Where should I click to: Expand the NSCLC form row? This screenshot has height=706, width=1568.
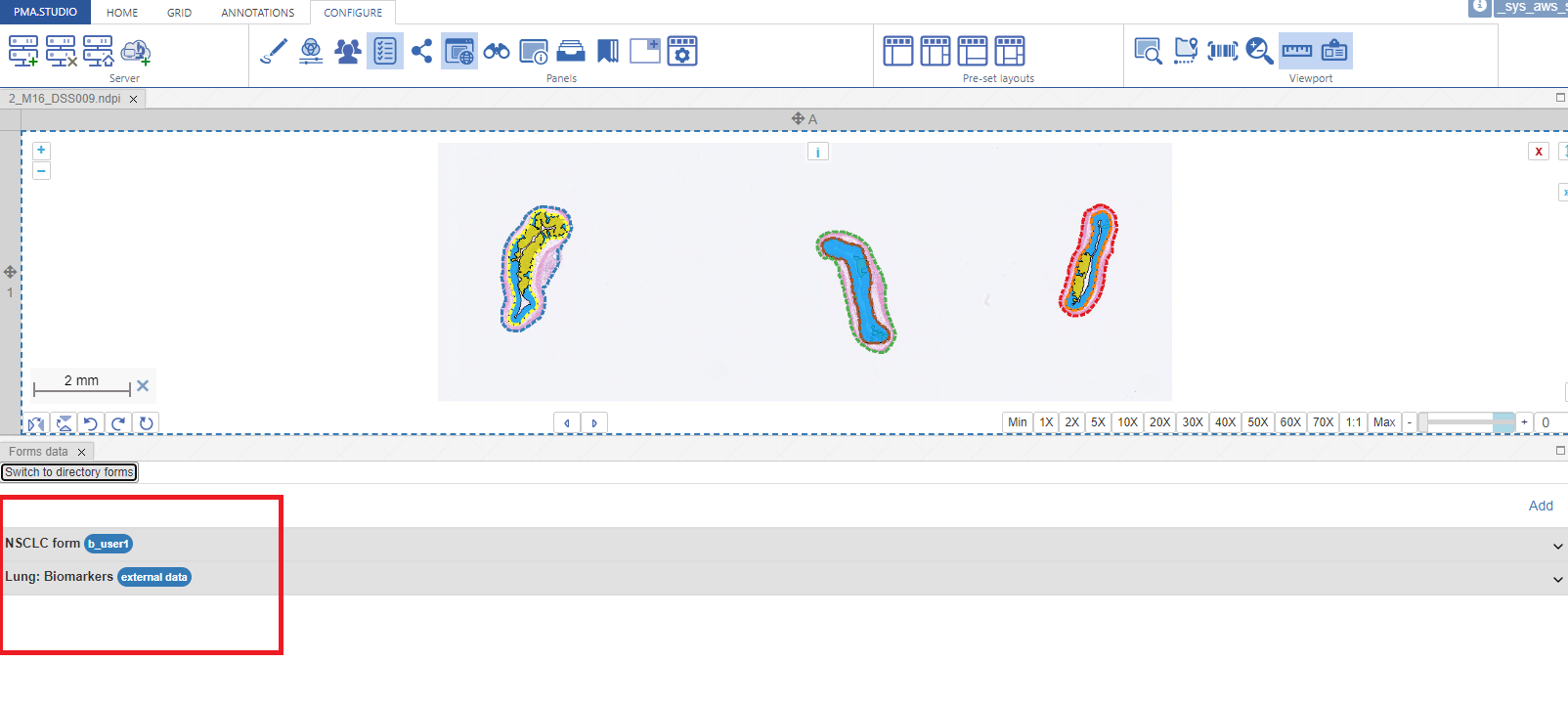click(x=1557, y=546)
